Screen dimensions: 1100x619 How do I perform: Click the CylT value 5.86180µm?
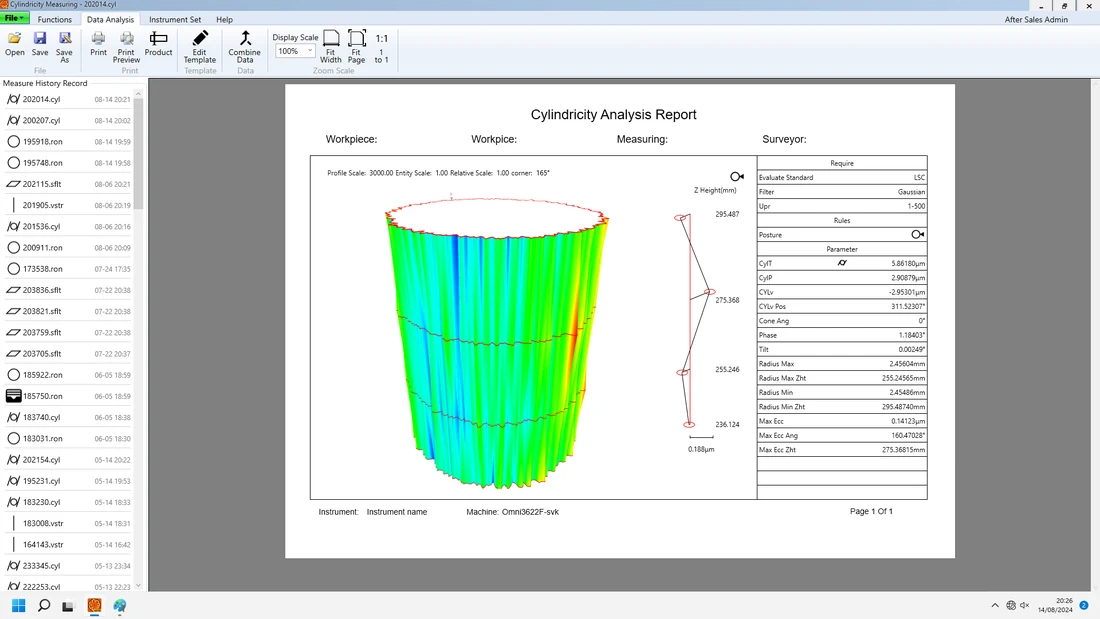click(x=908, y=264)
